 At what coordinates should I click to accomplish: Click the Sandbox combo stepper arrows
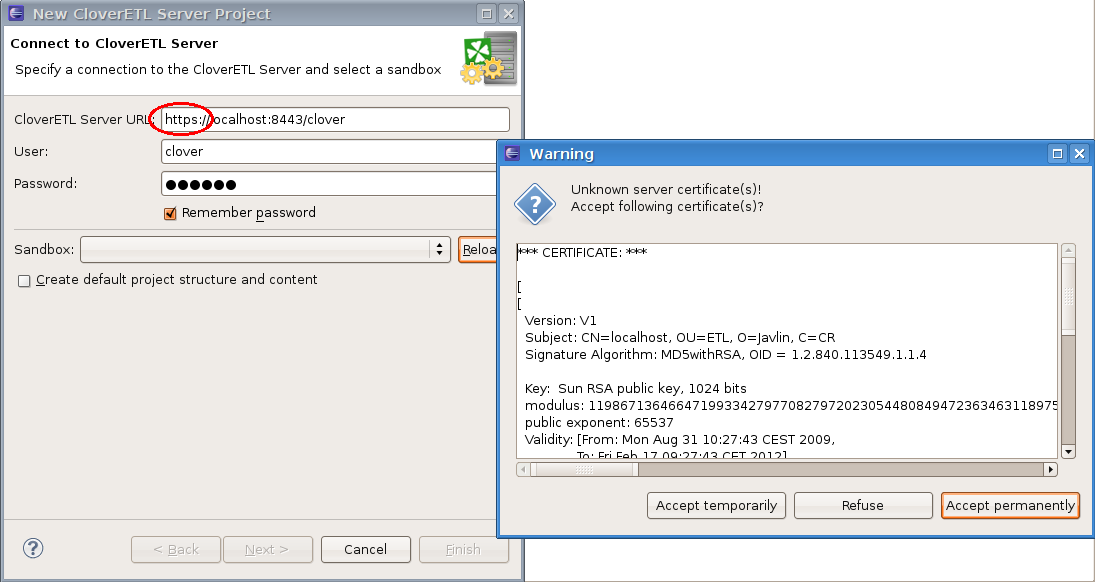[x=439, y=249]
